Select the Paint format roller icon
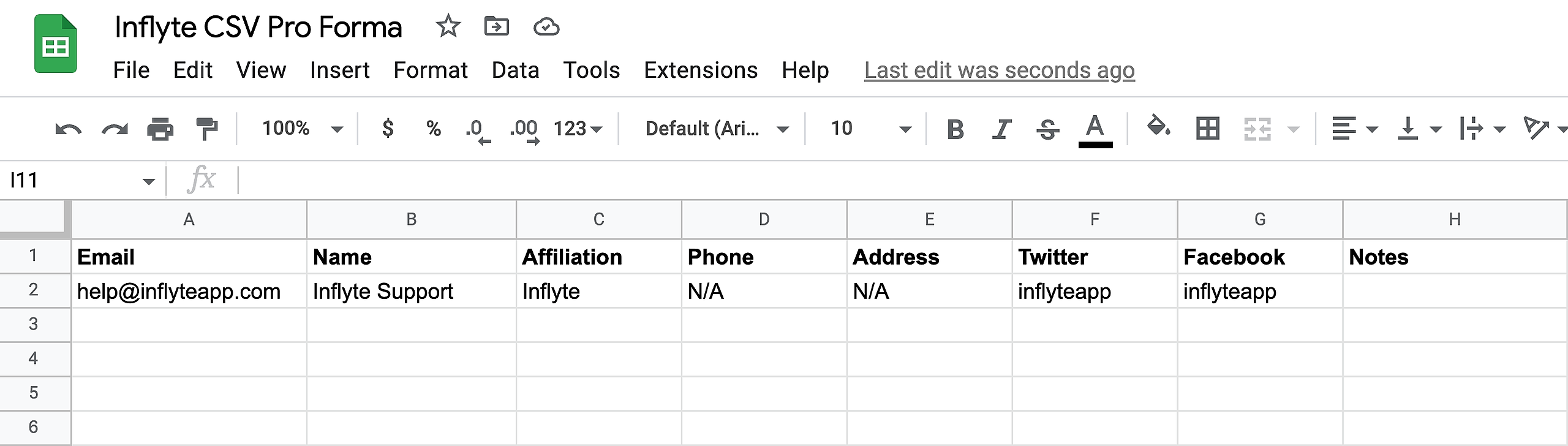Screen dimensions: 1568x446 pos(206,129)
